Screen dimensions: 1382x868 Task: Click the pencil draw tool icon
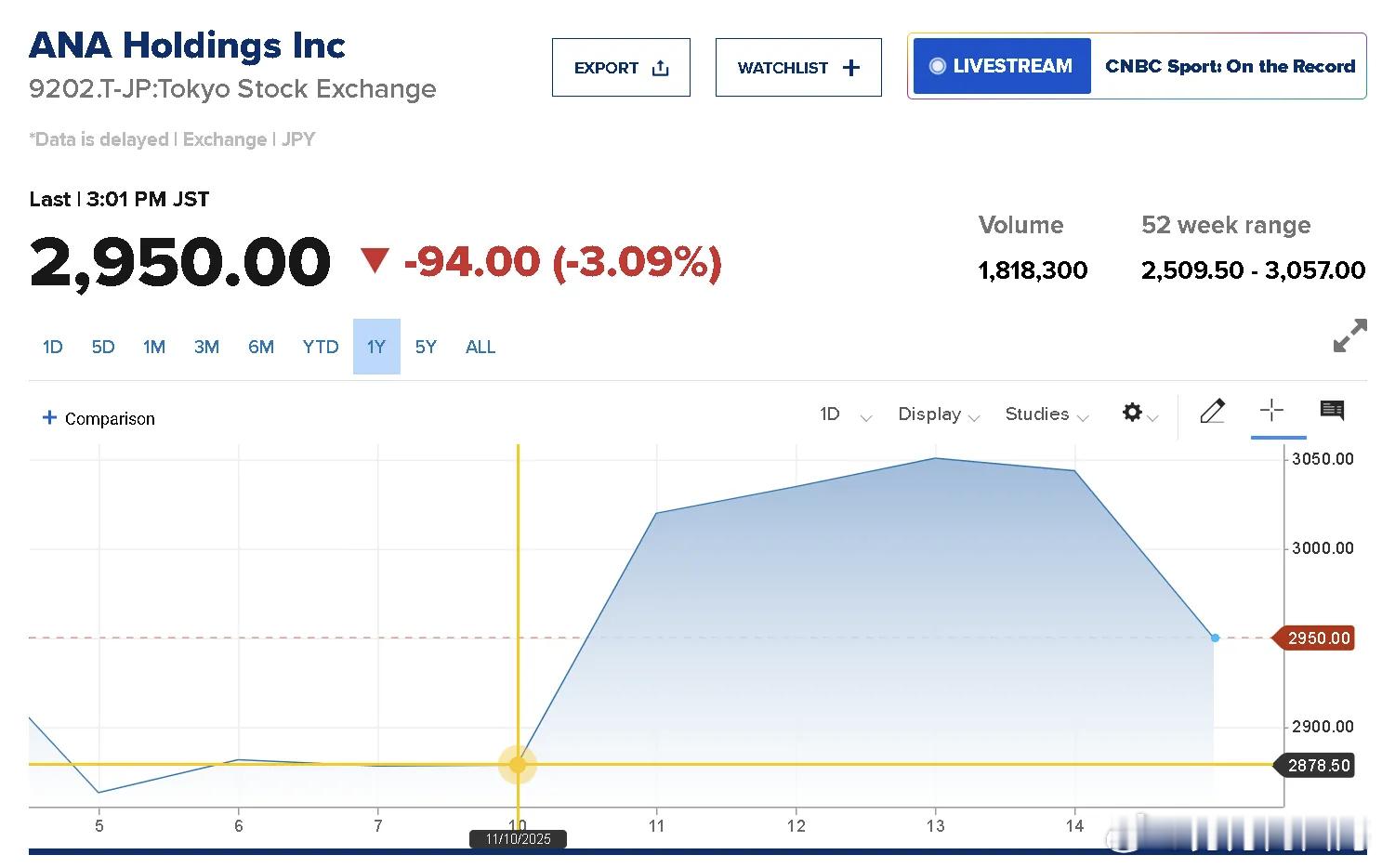coord(1212,411)
